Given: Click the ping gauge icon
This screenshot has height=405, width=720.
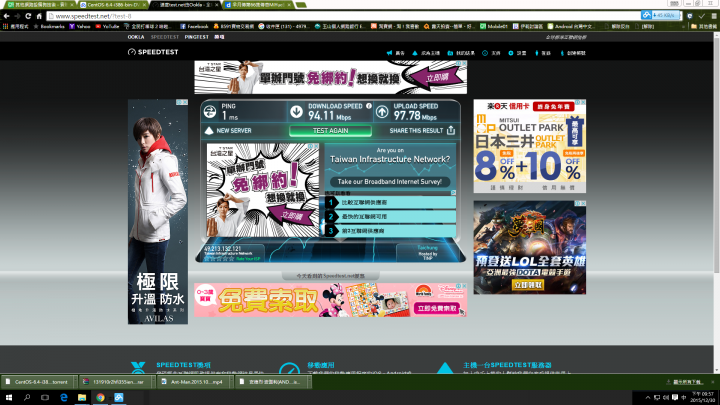Looking at the screenshot, I should tap(210, 112).
